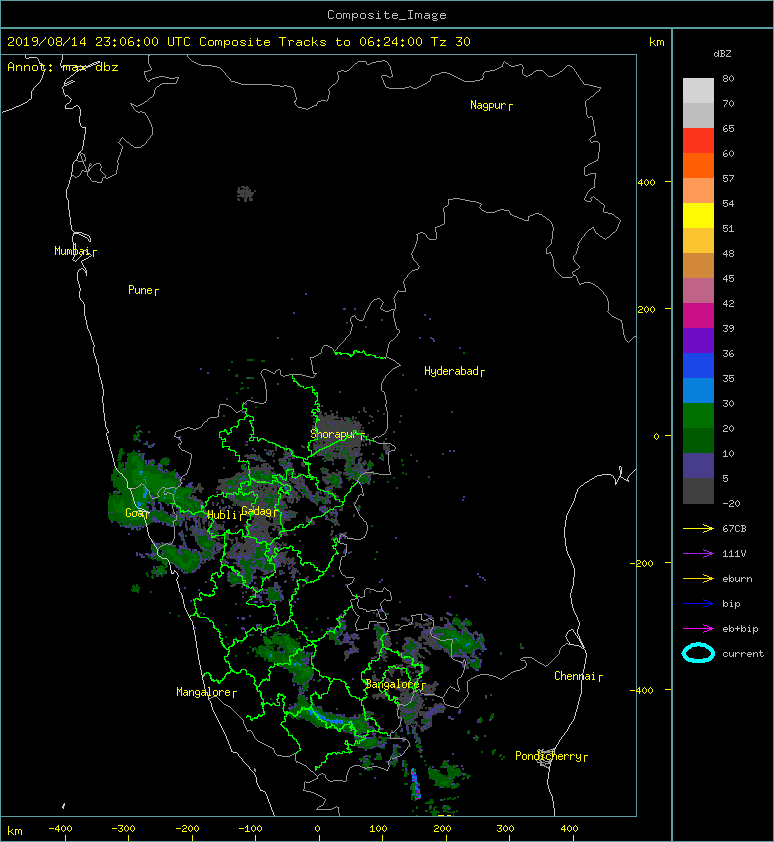Select the Gadag city label
774x842 pixels.
261,511
